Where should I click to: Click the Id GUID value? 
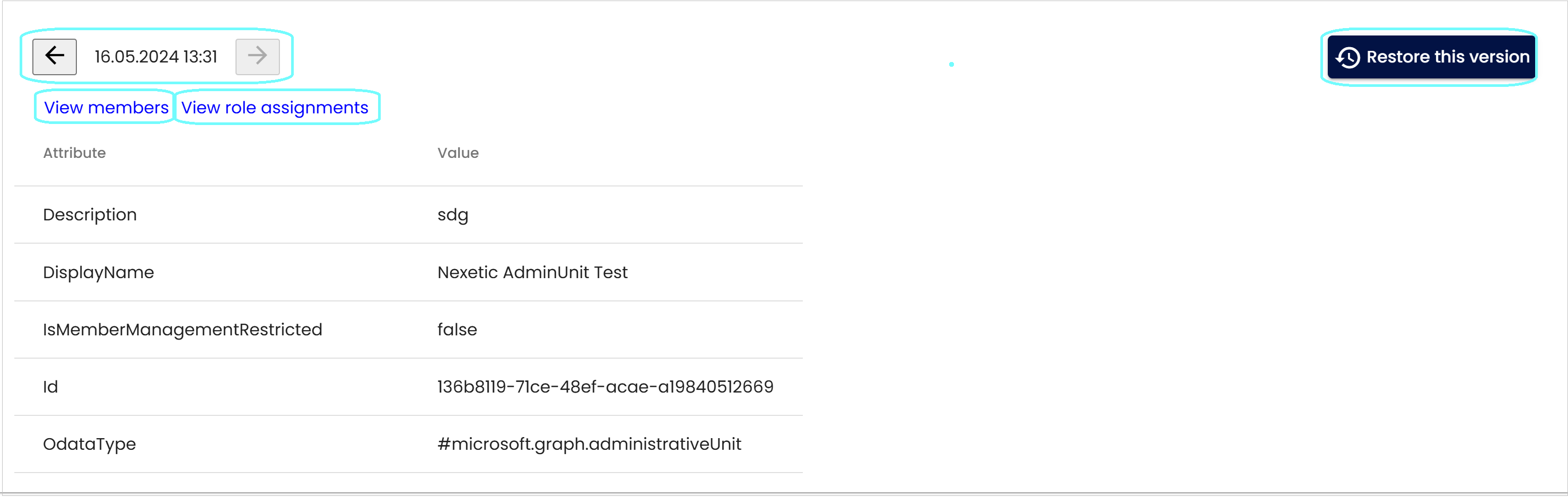click(605, 387)
